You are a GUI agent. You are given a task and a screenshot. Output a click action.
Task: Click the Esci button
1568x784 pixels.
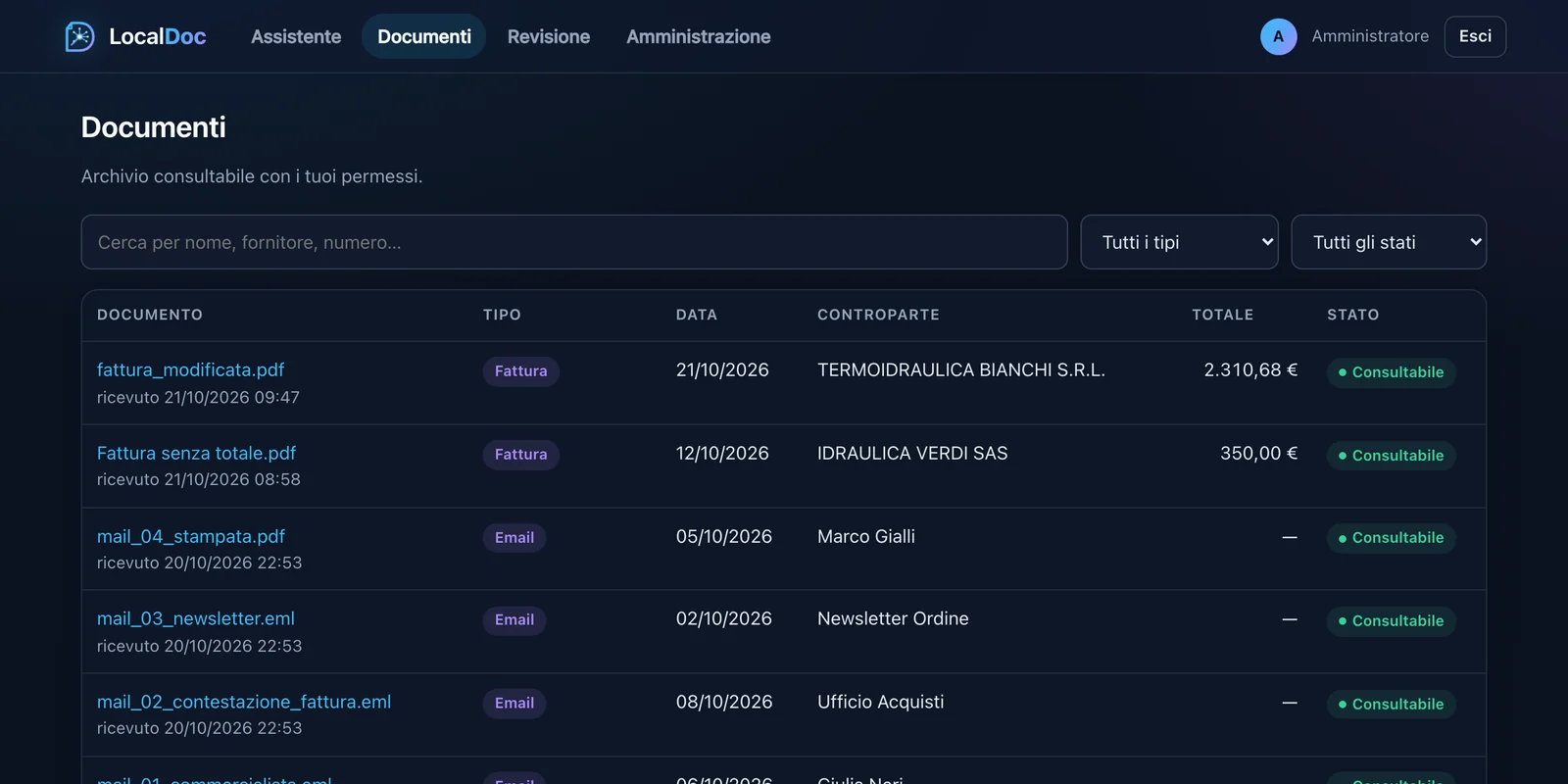1475,36
